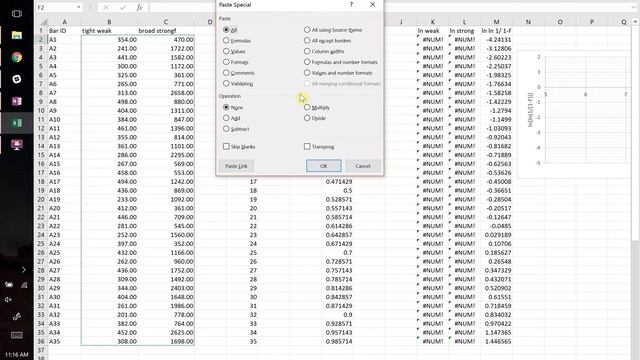The width and height of the screenshot is (640, 360).
Task: Expand hidden system tray icons chevron
Action: click(24, 270)
